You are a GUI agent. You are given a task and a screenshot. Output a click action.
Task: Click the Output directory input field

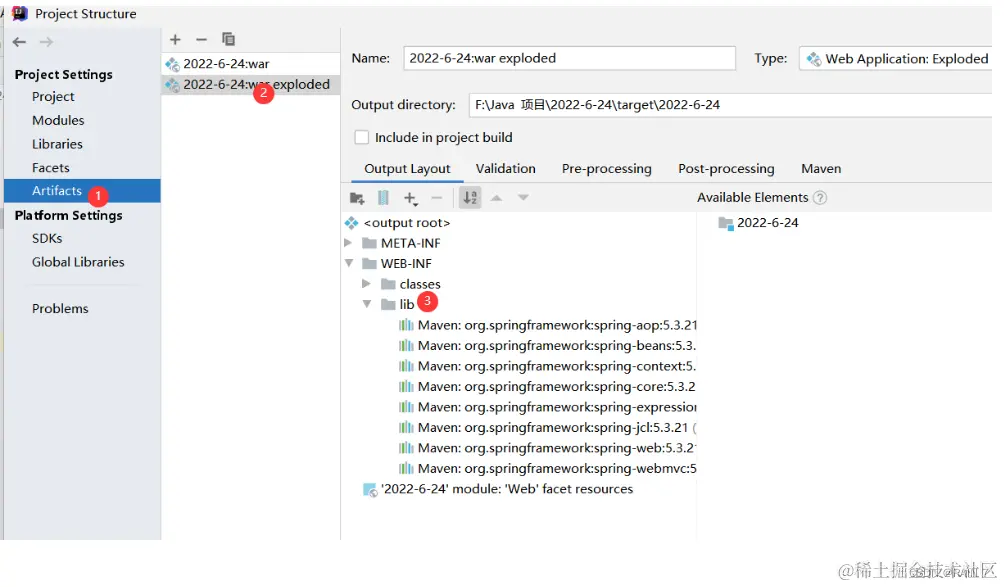click(x=731, y=105)
